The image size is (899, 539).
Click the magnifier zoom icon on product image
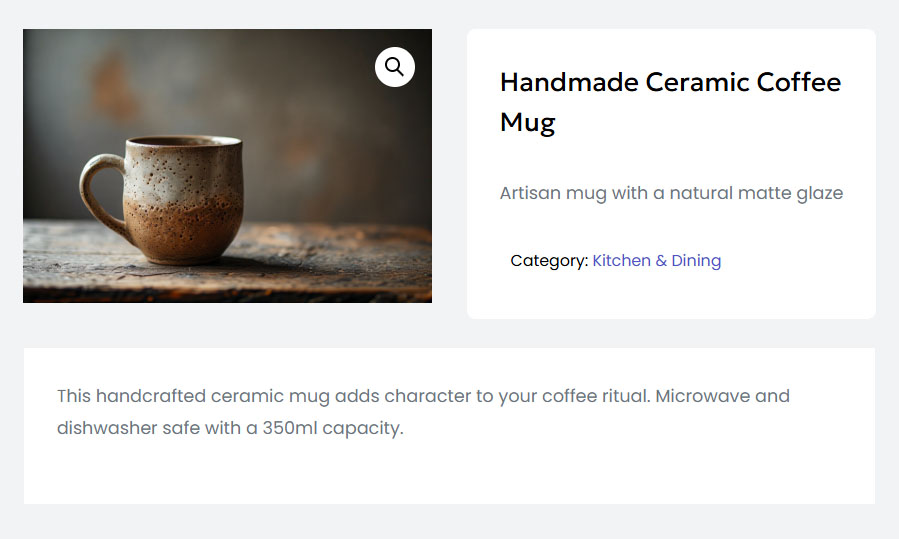click(395, 67)
